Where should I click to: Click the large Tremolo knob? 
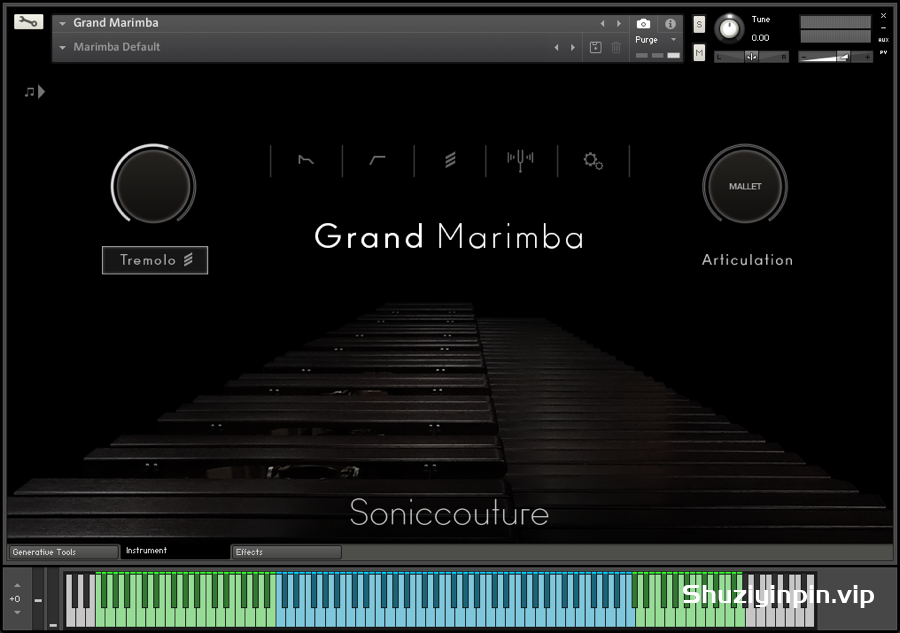(x=153, y=185)
